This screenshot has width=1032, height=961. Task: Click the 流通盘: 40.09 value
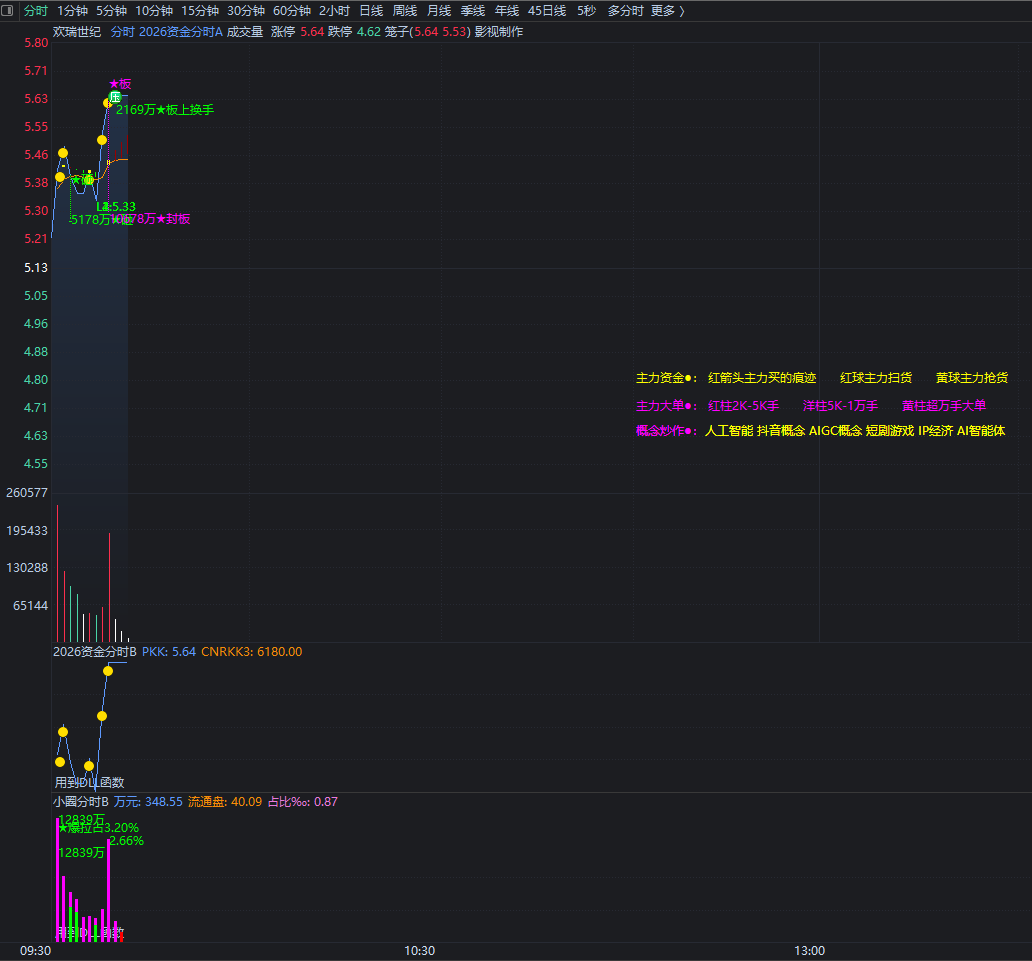point(225,802)
